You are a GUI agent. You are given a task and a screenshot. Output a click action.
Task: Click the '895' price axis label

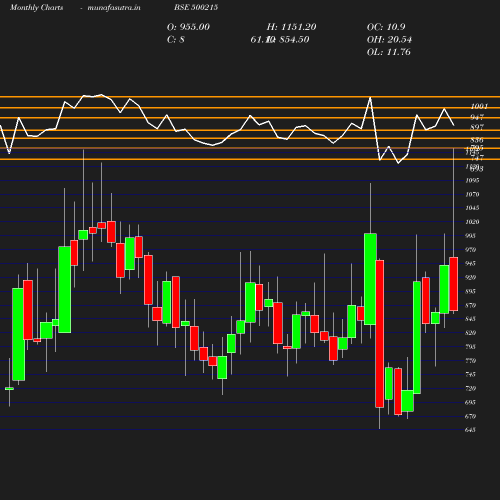pos(470,292)
